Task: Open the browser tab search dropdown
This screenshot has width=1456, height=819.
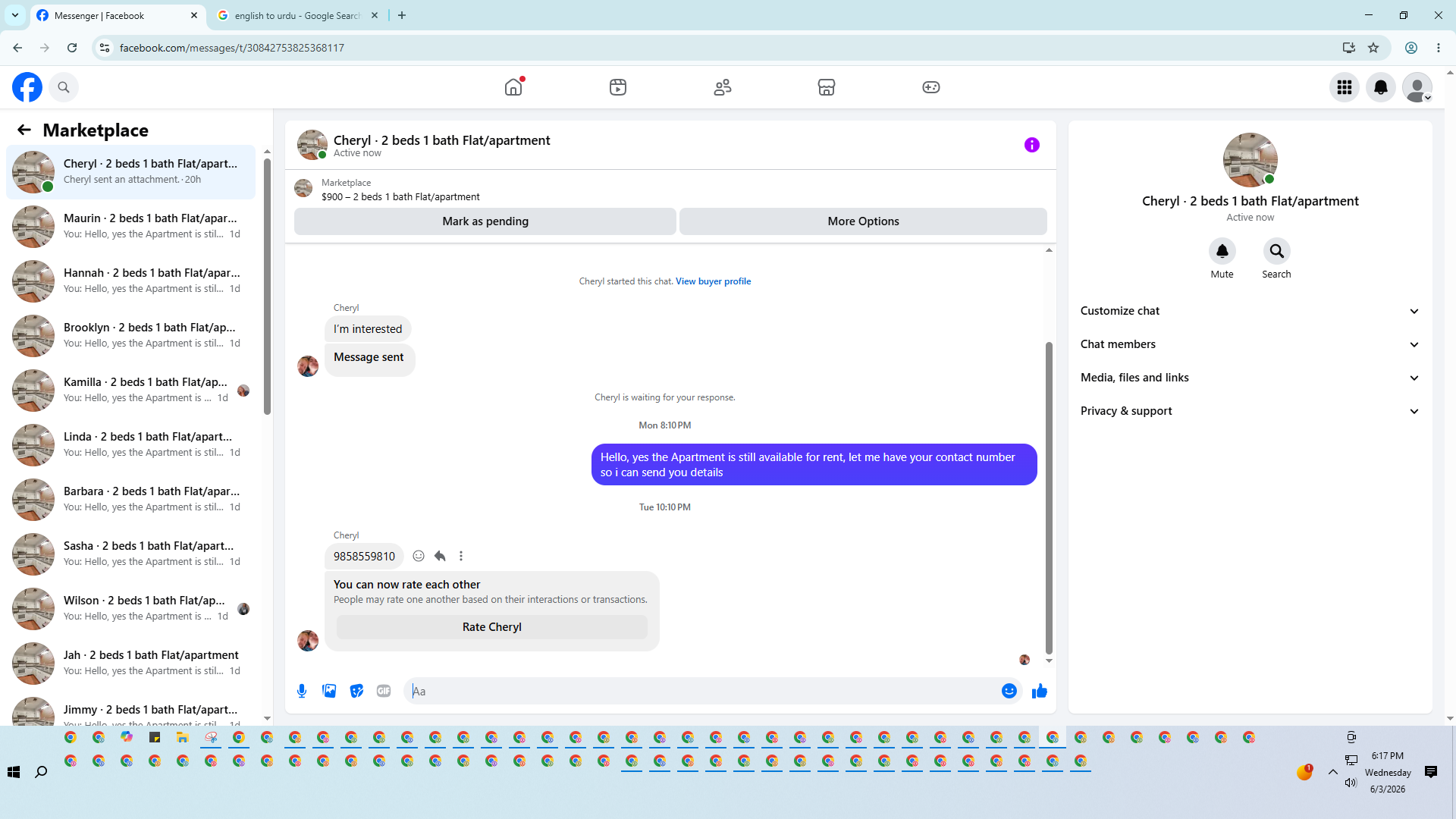Action: point(15,15)
